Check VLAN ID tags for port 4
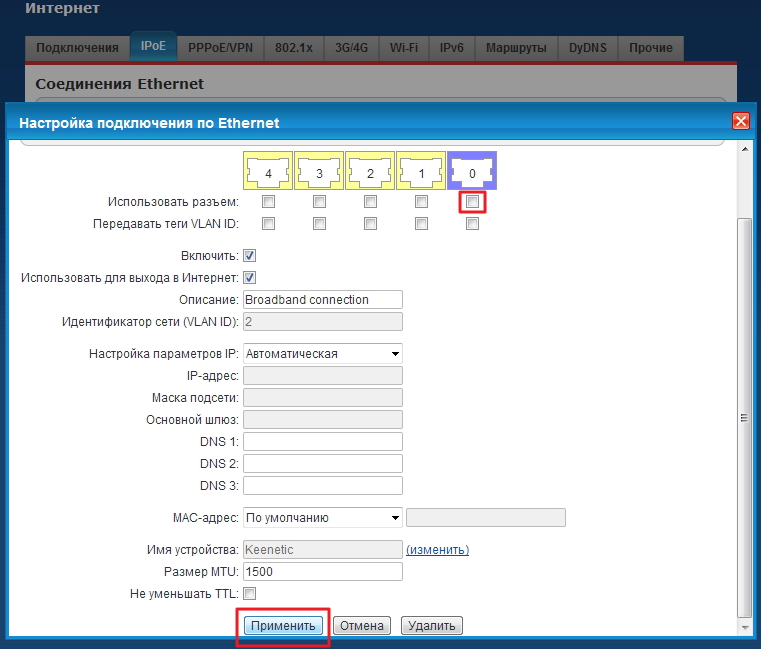 (x=268, y=224)
